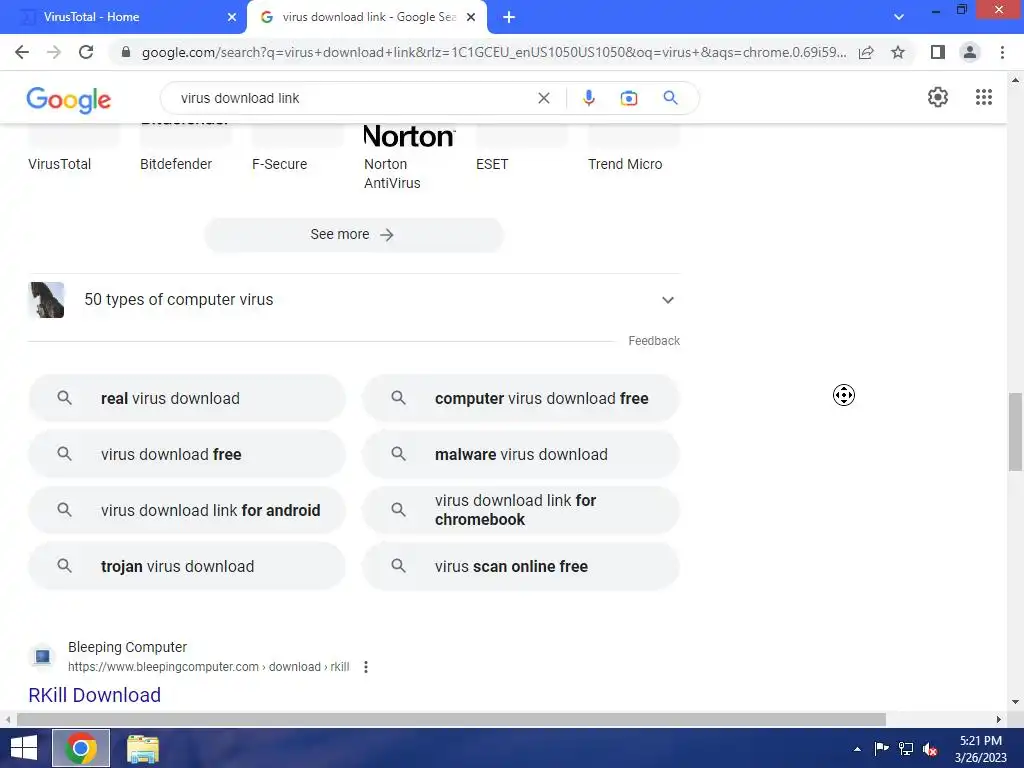Click the scroll down arrow

pos(1015,702)
